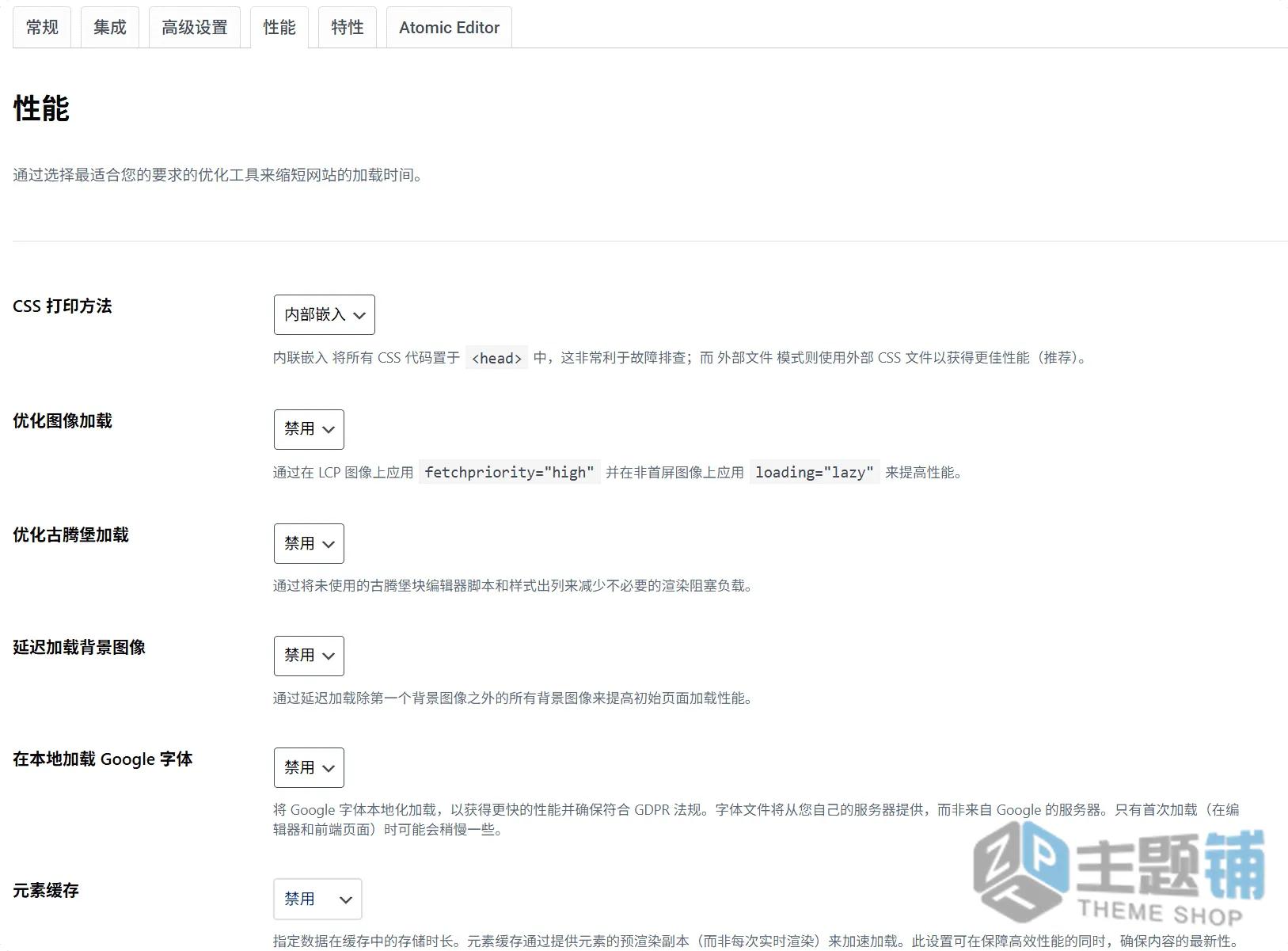Click the 背景图像 lazy-load description text
1288x951 pixels.
(513, 698)
